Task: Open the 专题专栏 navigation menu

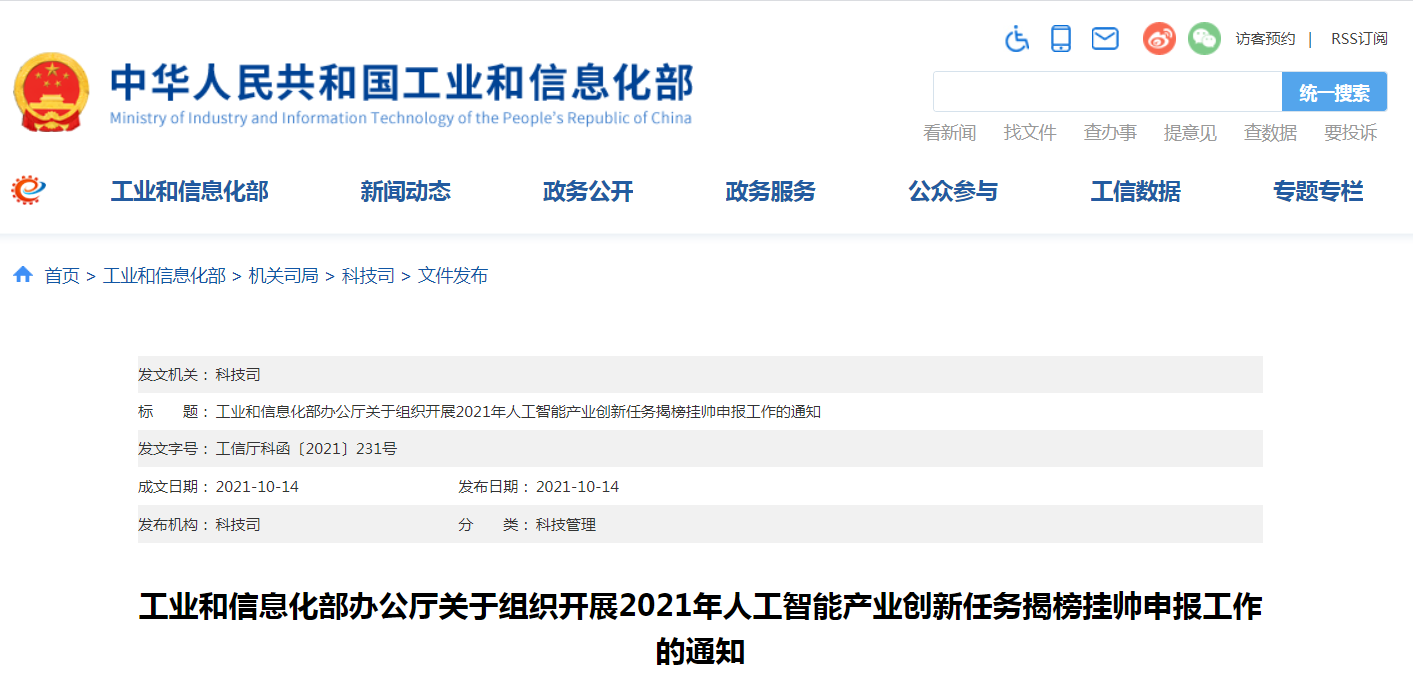Action: tap(1318, 191)
